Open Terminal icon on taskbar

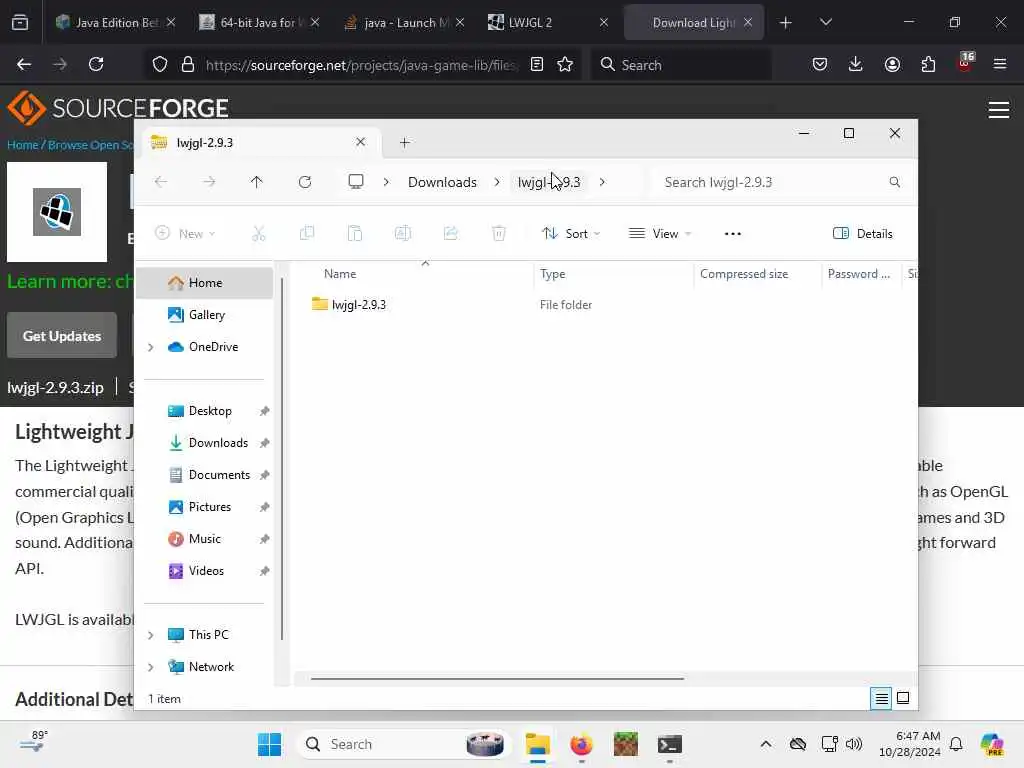pyautogui.click(x=669, y=744)
